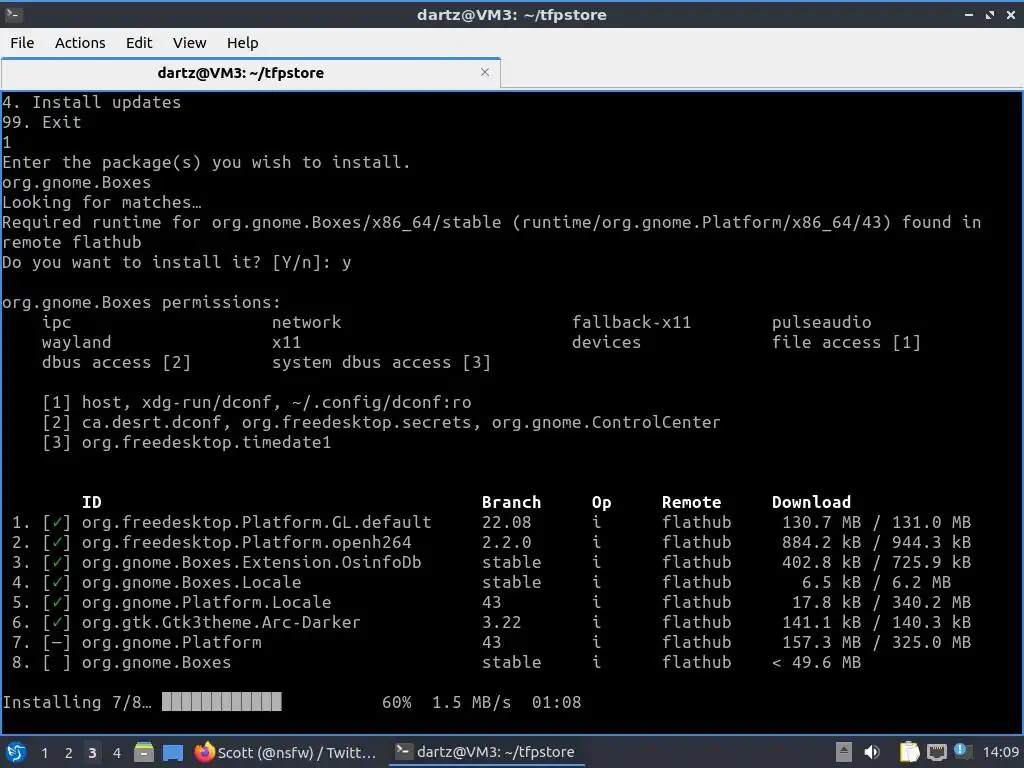This screenshot has height=768, width=1024.
Task: Open the file manager from taskbar
Action: [144, 752]
